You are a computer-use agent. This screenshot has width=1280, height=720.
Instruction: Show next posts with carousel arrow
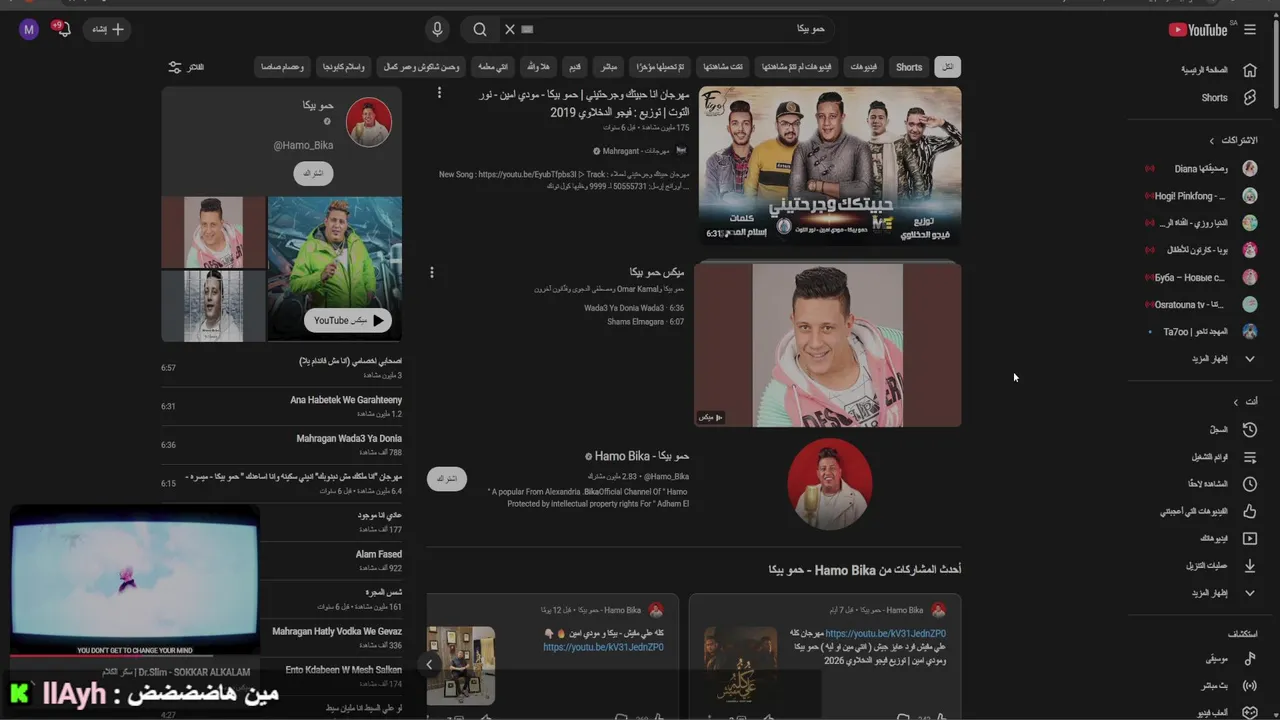pyautogui.click(x=429, y=664)
